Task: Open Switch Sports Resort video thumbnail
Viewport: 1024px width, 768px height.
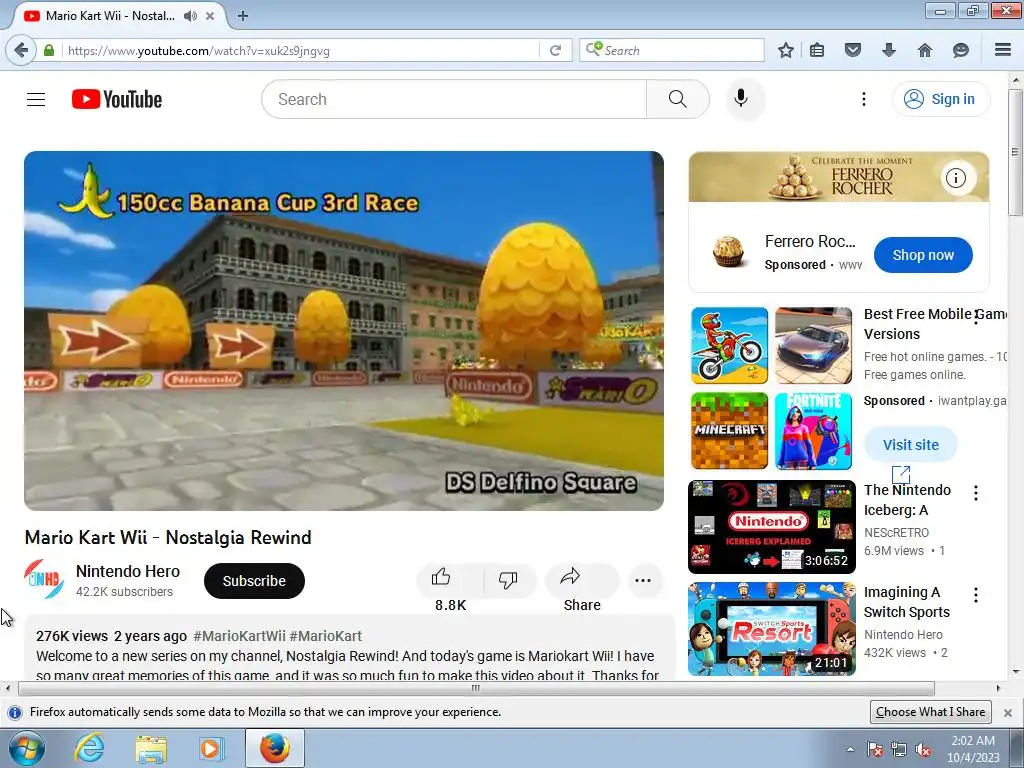Action: [771, 629]
